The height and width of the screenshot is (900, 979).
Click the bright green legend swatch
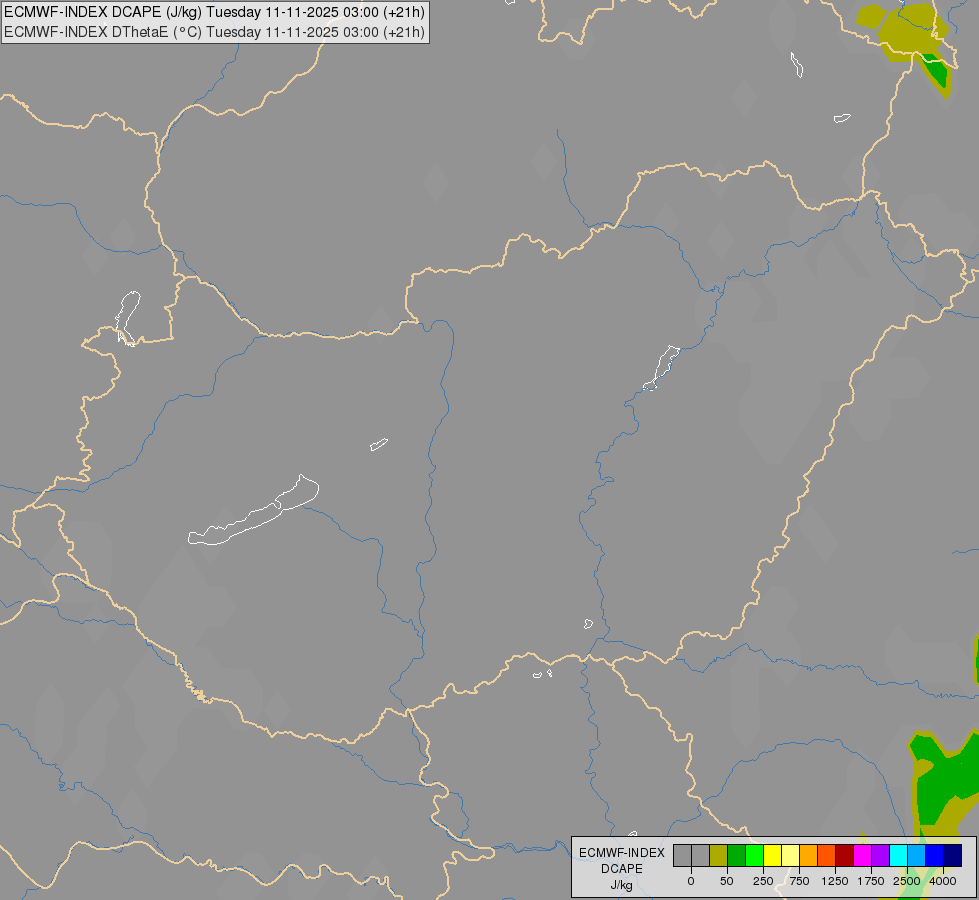pyautogui.click(x=754, y=855)
